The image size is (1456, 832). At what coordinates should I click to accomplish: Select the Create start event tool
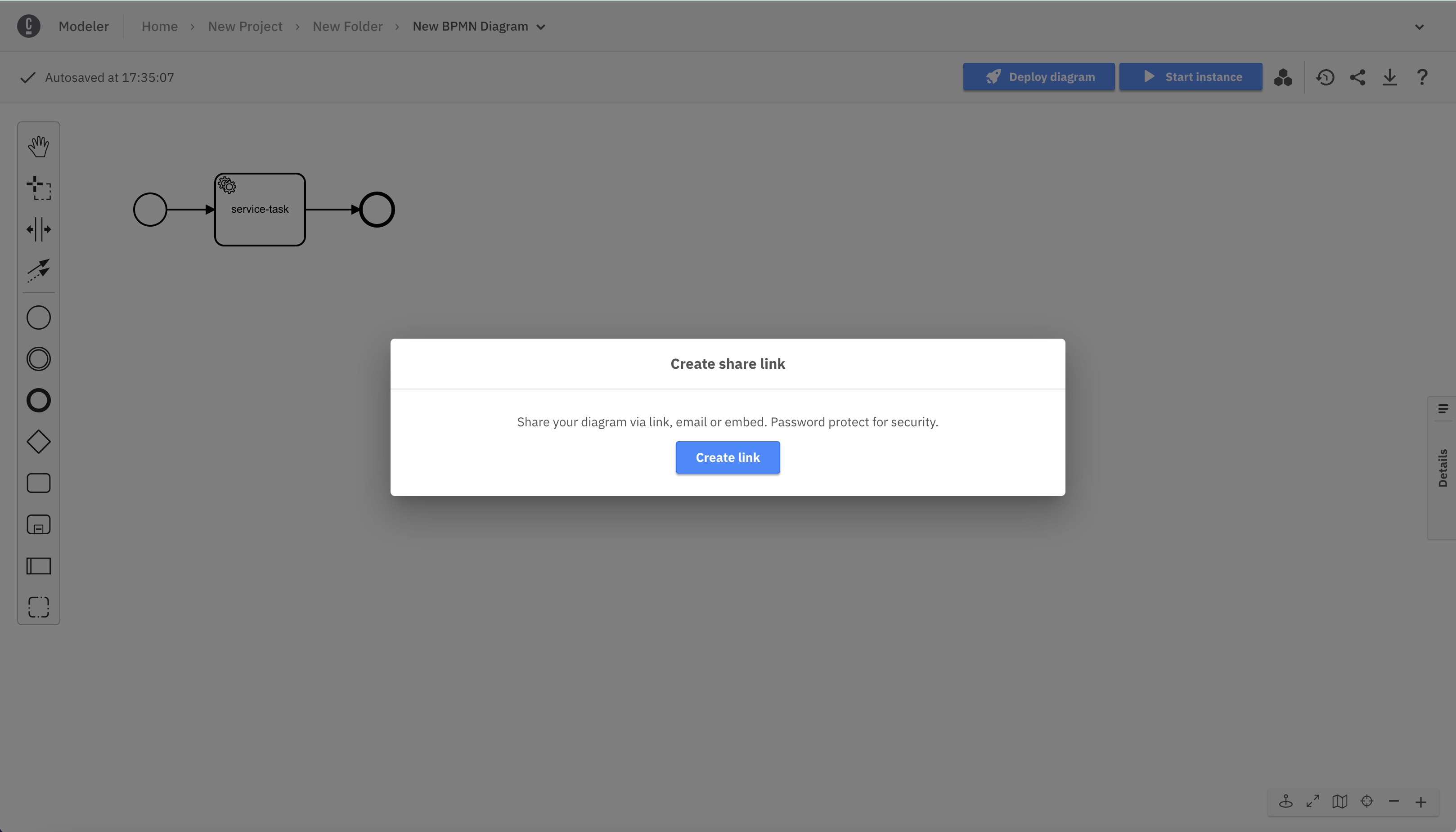[x=38, y=317]
